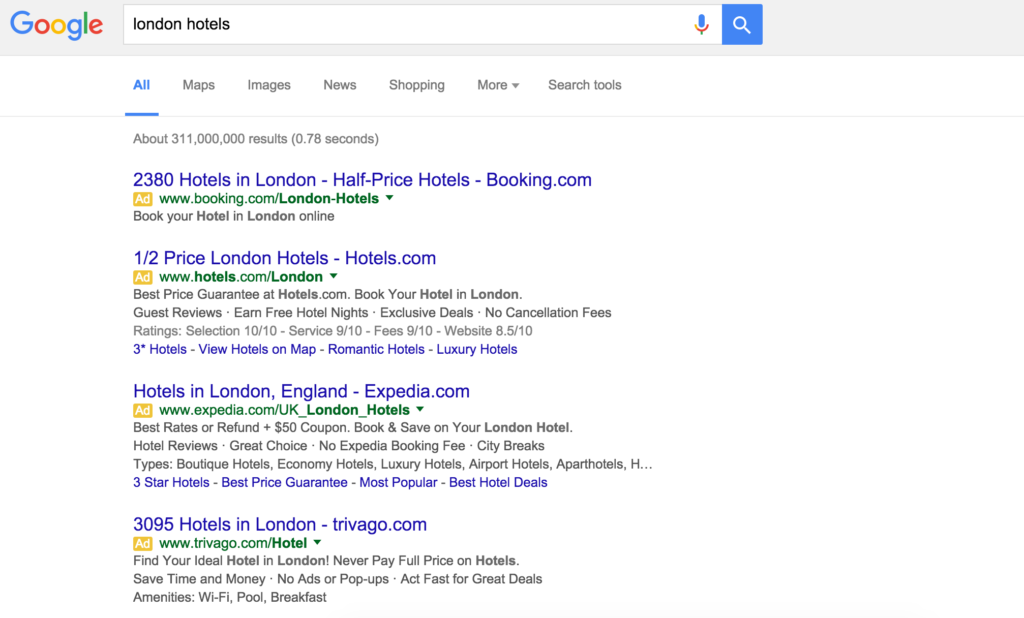Open Search tools options
Screen dimensions: 1024x618
tap(584, 85)
